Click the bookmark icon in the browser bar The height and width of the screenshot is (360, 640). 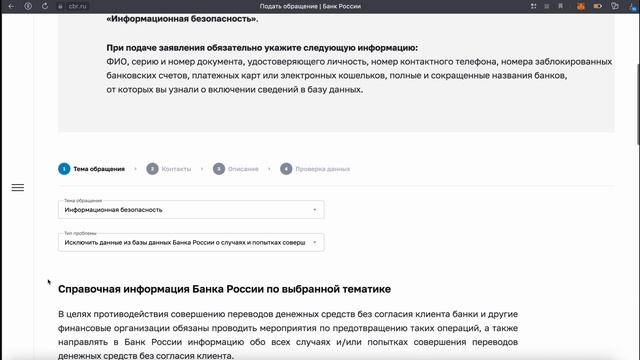pyautogui.click(x=561, y=6)
